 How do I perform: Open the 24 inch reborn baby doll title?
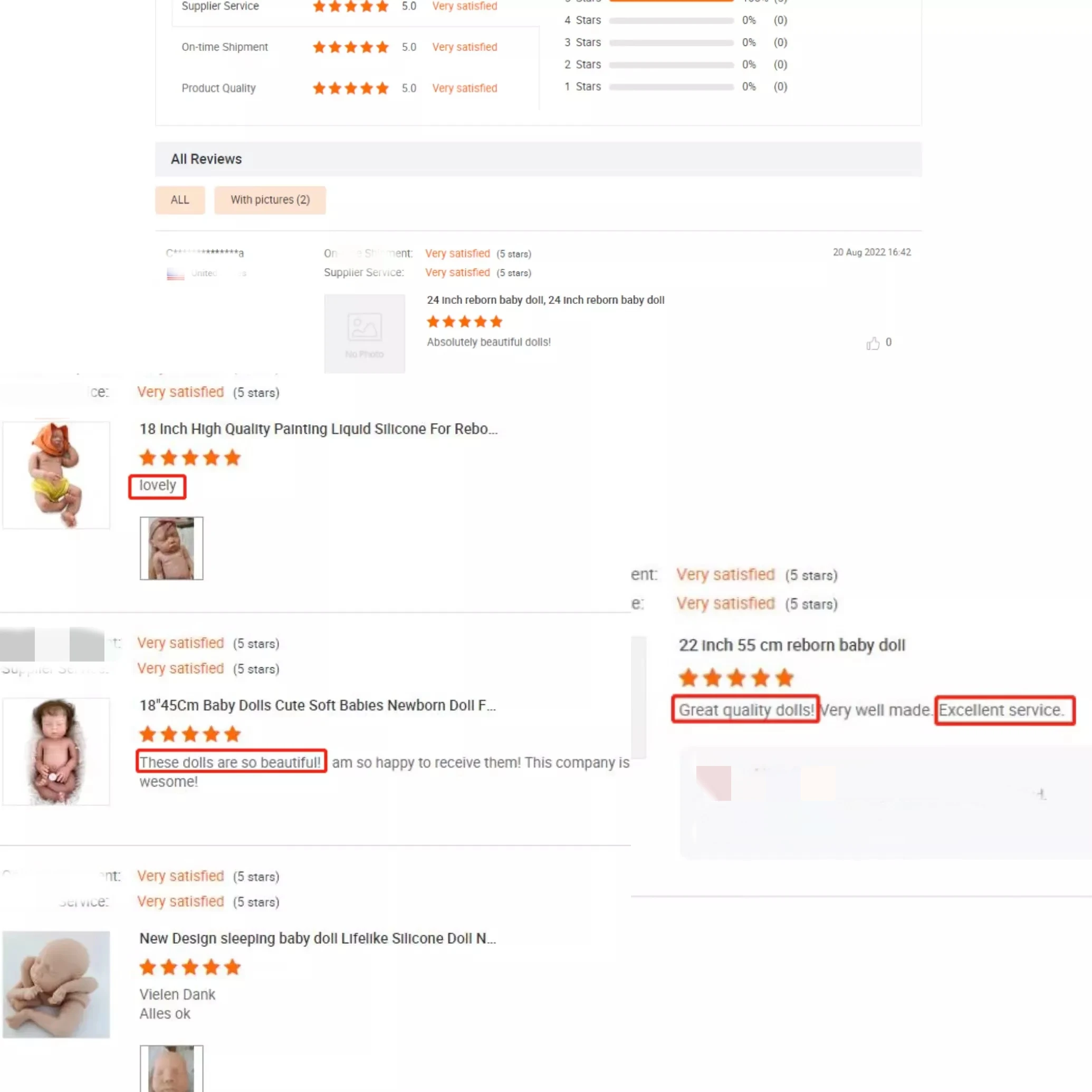pos(545,300)
